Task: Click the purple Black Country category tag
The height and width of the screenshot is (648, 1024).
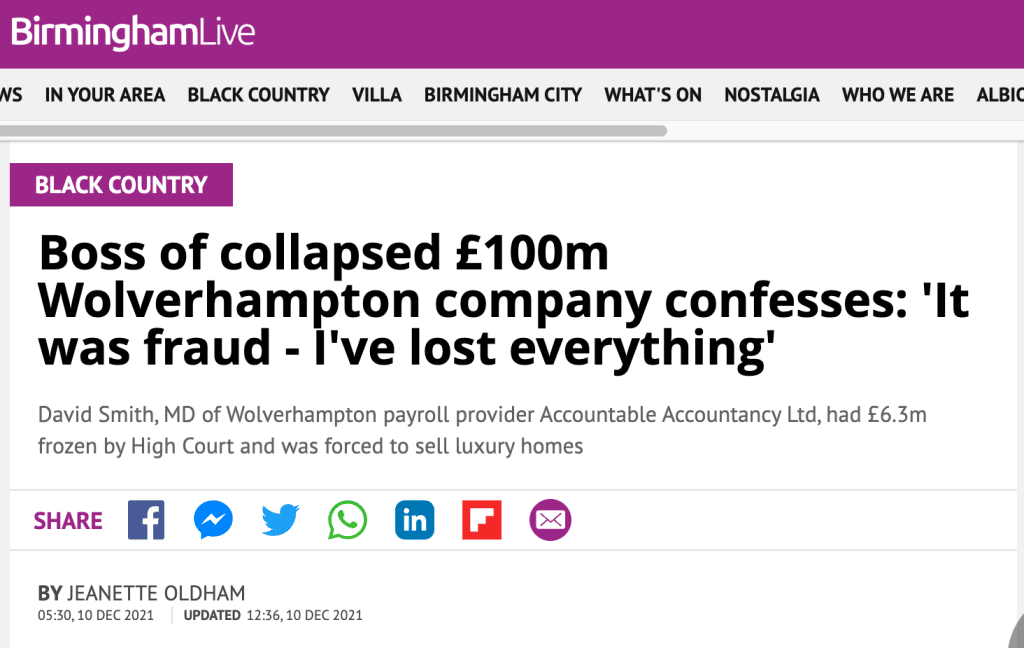Action: (x=121, y=185)
